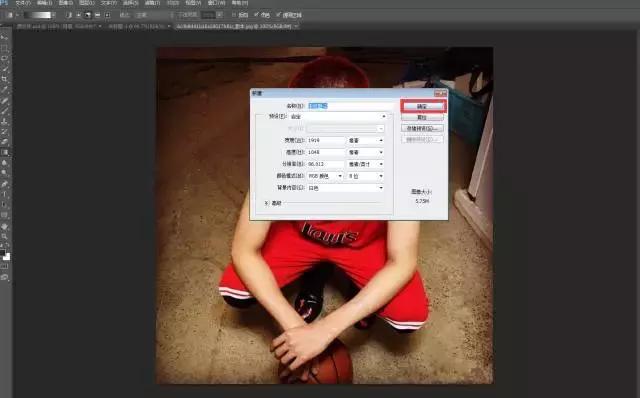
Task: Select the Move tool
Action: point(5,37)
